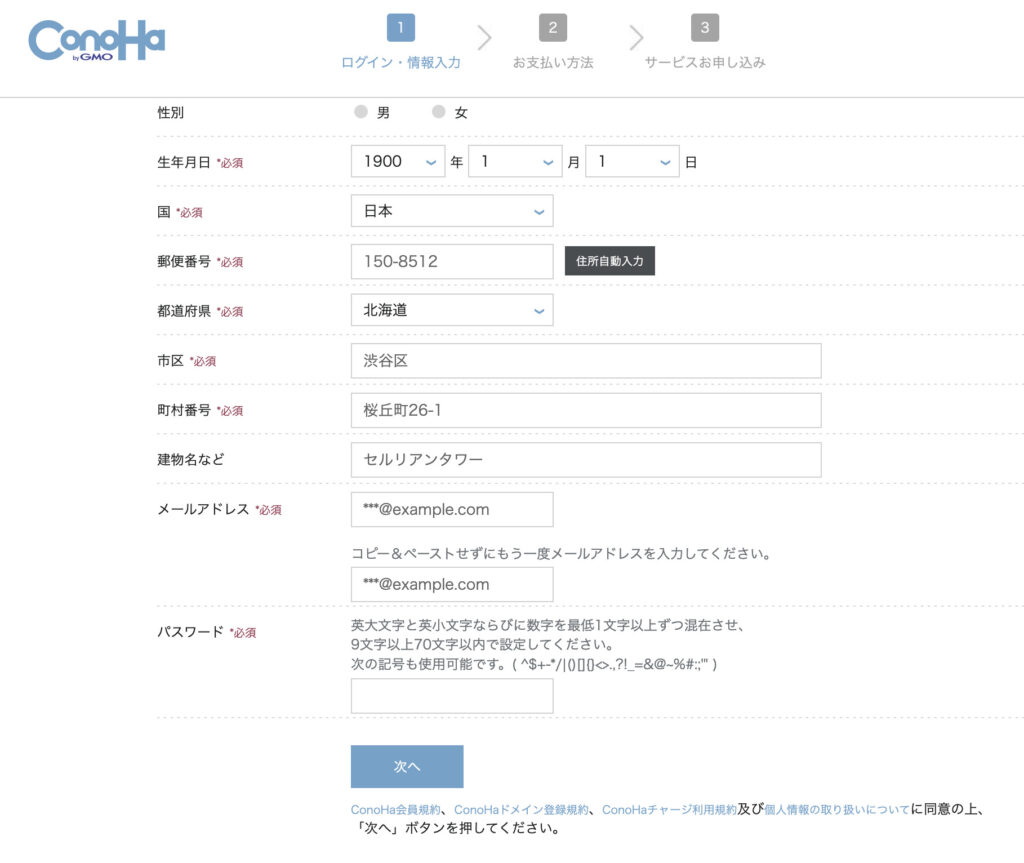The image size is (1024, 863).
Task: Open the ConoHa会員規約 link
Action: click(x=396, y=809)
